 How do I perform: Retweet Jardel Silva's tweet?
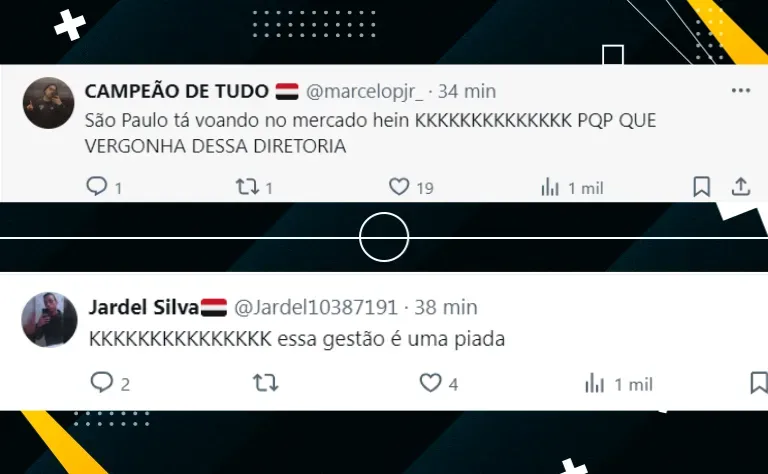265,382
